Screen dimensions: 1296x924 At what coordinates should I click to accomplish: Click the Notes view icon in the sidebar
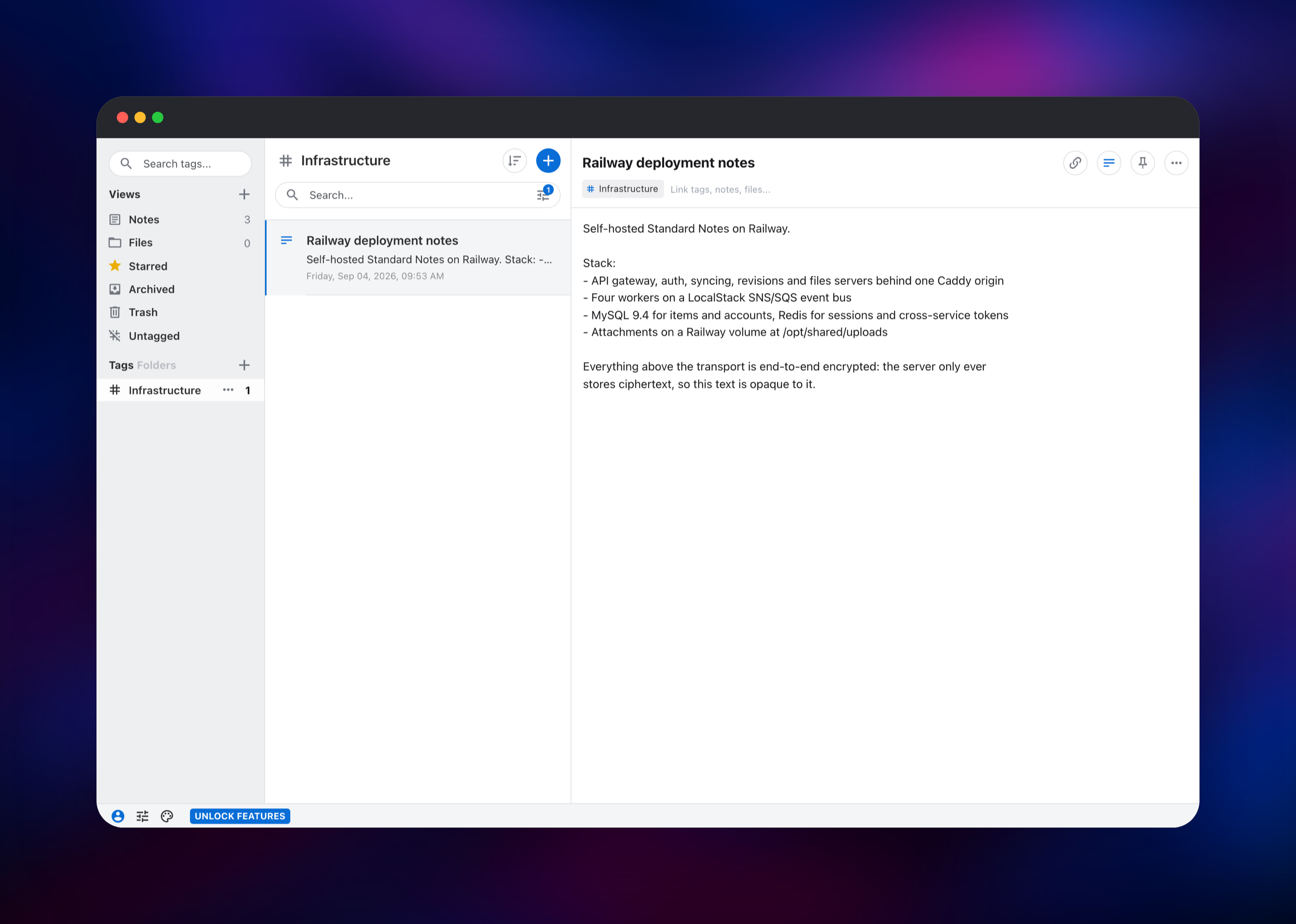(115, 220)
